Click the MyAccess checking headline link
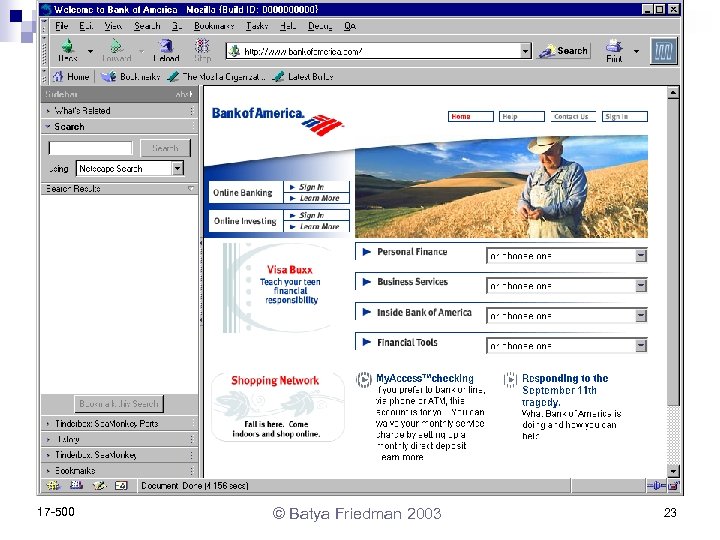Image resolution: width=720 pixels, height=540 pixels. (x=425, y=378)
